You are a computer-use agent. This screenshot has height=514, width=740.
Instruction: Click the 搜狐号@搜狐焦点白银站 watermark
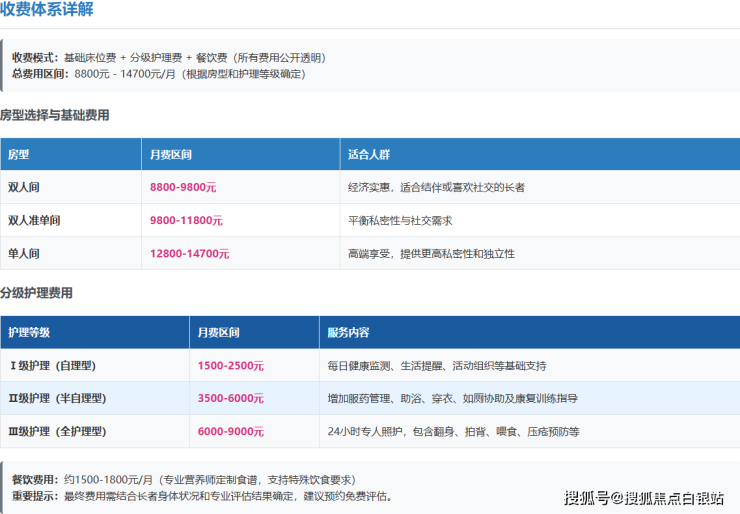[x=644, y=498]
